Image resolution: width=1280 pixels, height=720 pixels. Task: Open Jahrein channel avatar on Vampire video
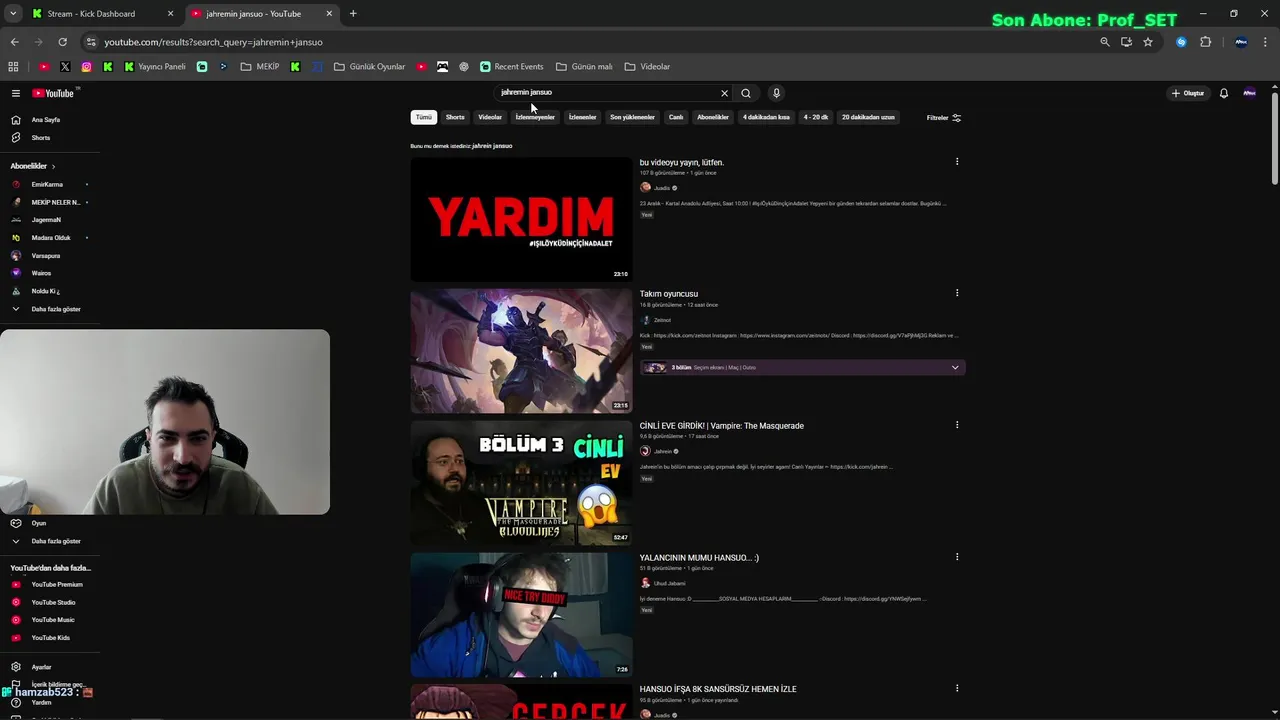(x=645, y=451)
